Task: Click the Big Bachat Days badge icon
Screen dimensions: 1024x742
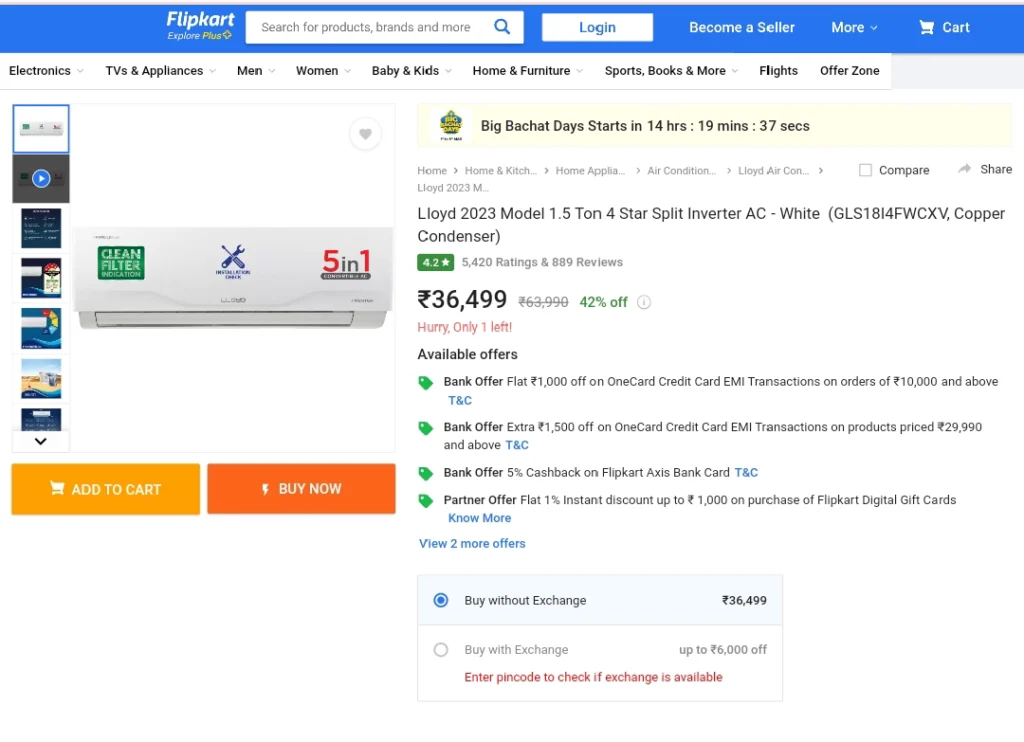Action: point(451,125)
